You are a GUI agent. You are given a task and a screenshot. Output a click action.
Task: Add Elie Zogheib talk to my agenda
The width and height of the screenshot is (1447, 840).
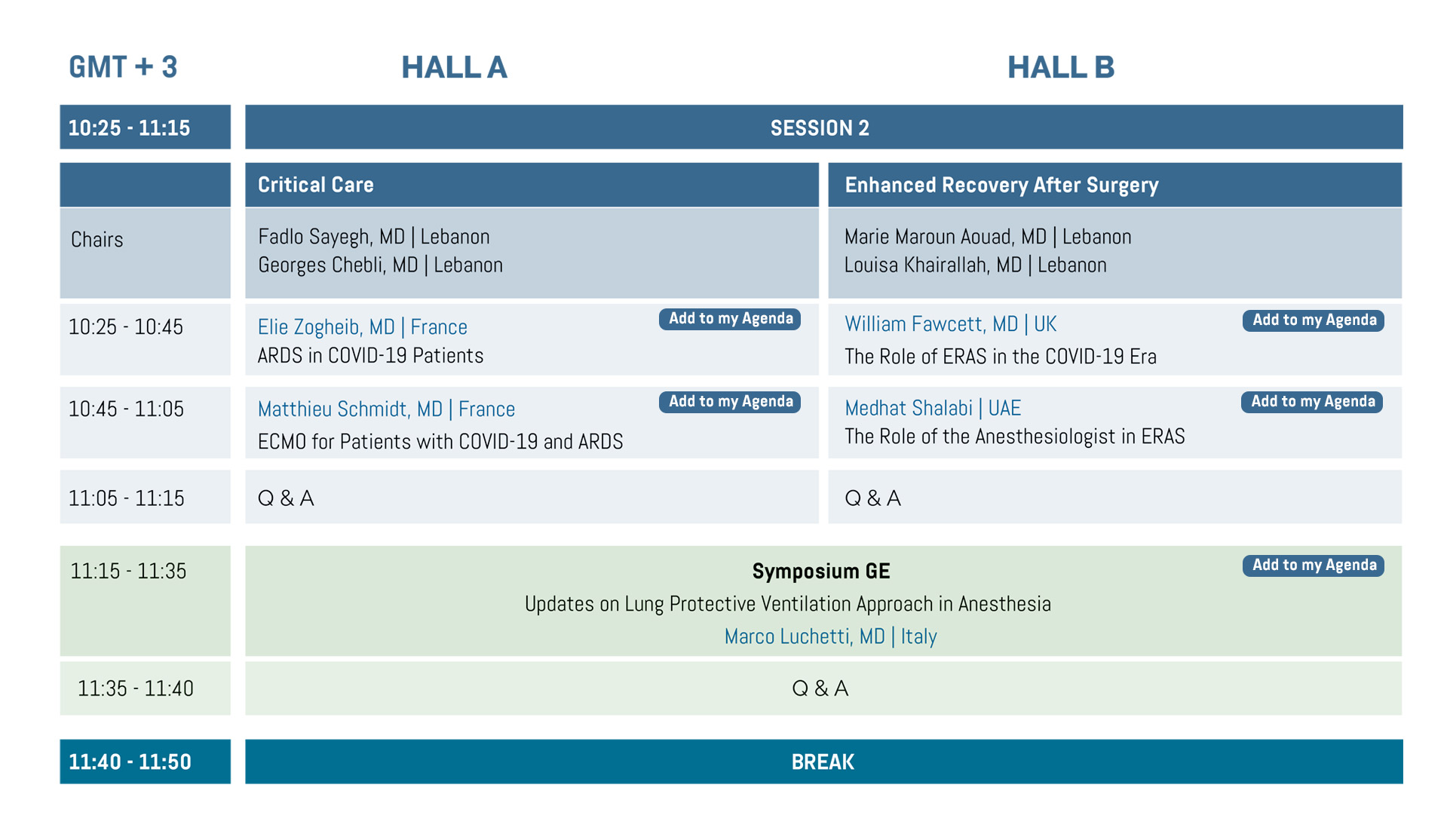(729, 319)
